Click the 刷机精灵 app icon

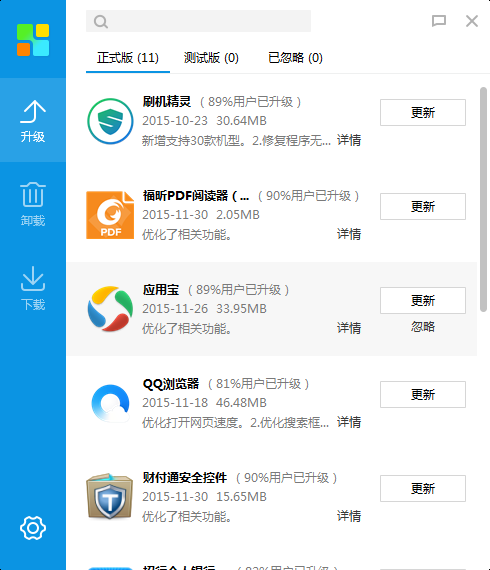[x=110, y=121]
